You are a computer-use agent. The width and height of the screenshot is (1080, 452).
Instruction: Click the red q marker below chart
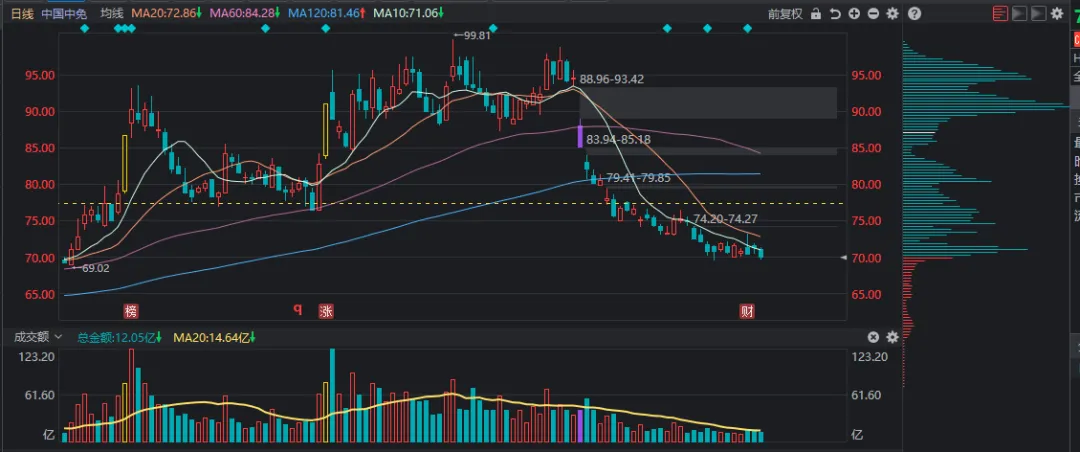tap(298, 309)
